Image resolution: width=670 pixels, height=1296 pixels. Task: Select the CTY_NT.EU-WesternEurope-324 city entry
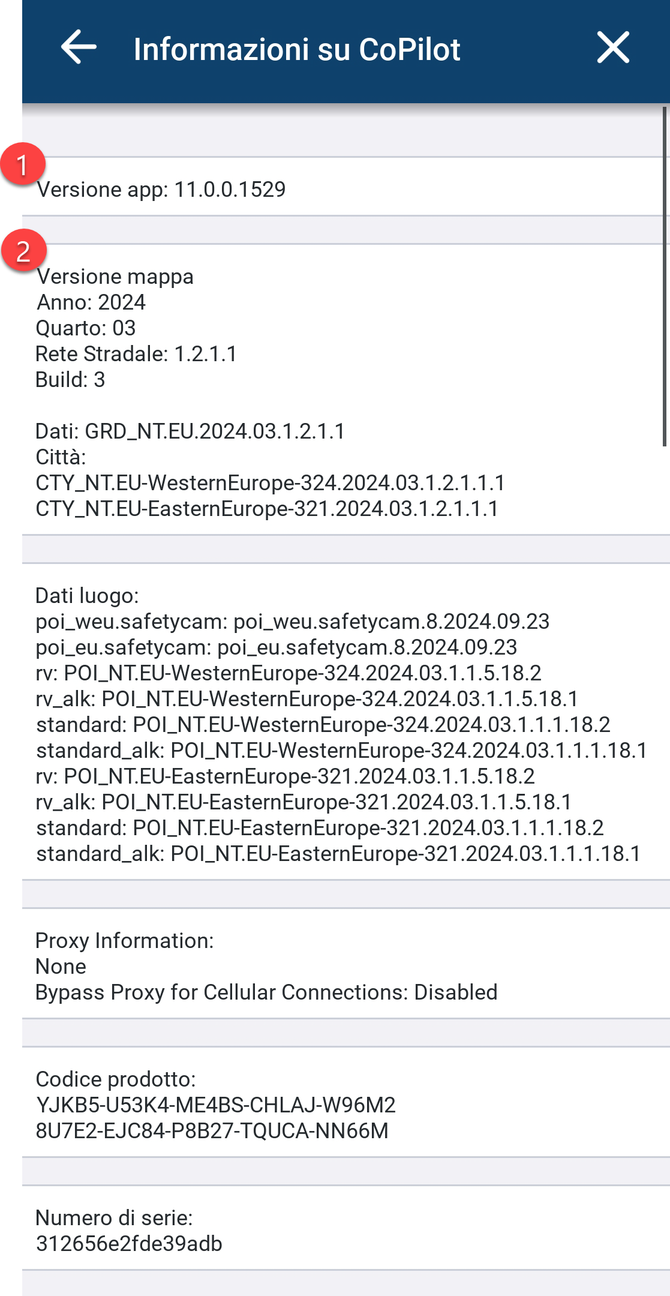coord(270,484)
